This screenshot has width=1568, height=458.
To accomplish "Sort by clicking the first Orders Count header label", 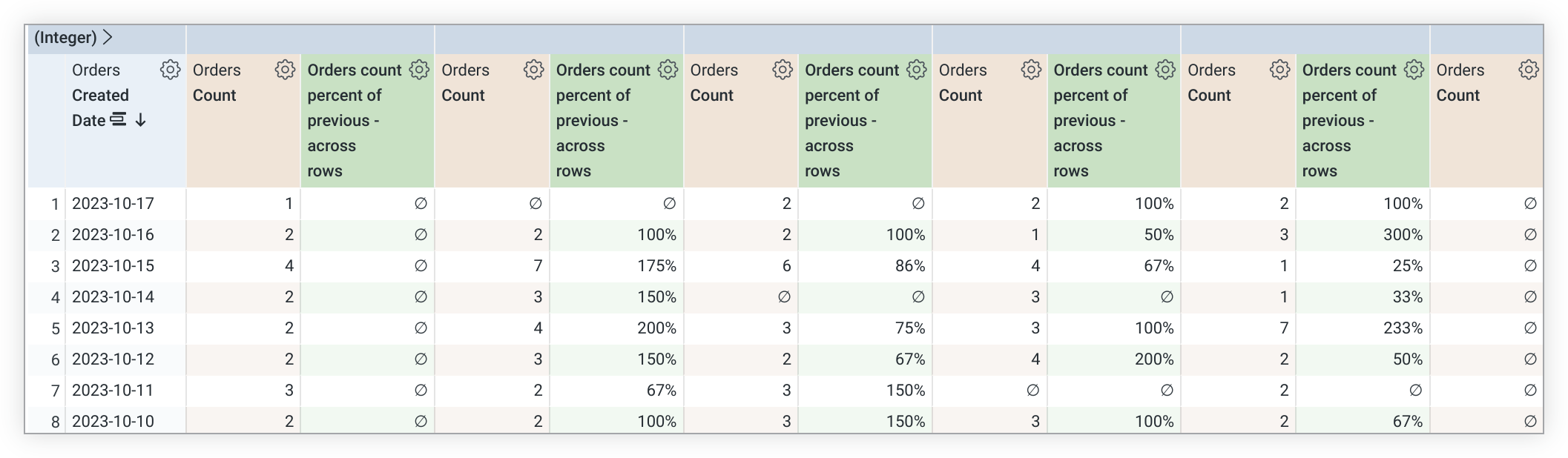I will (217, 82).
